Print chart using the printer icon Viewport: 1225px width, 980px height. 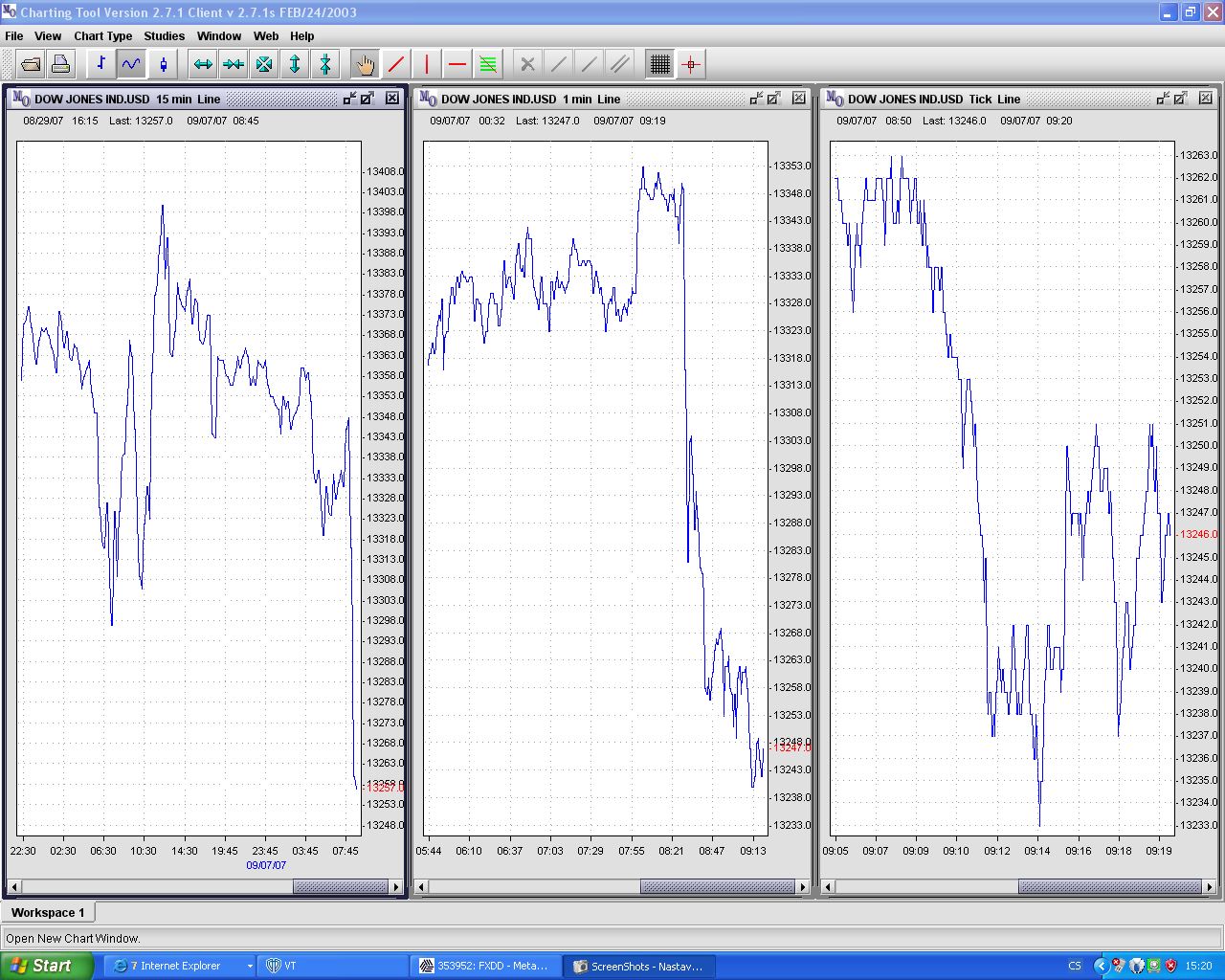[x=60, y=64]
